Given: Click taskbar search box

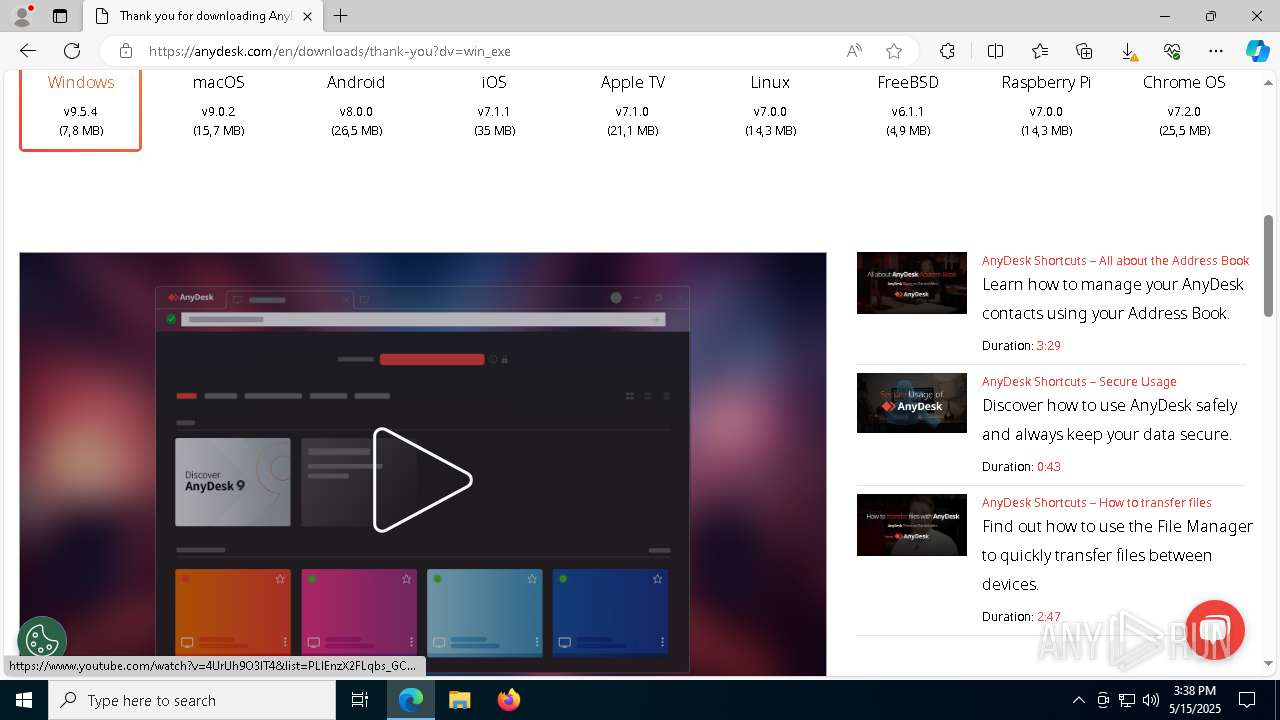Looking at the screenshot, I should point(192,700).
